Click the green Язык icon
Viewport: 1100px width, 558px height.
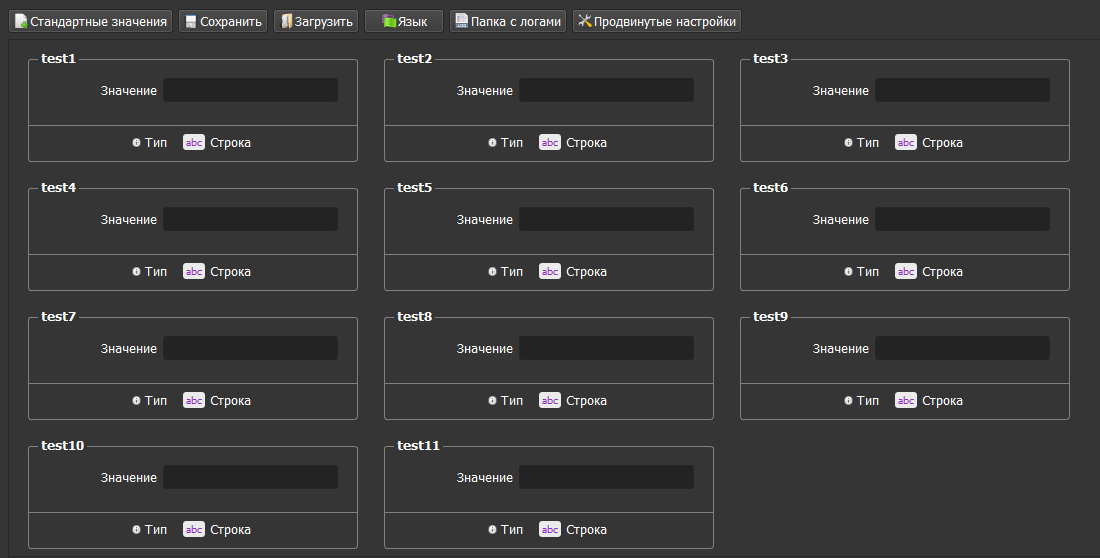click(389, 21)
